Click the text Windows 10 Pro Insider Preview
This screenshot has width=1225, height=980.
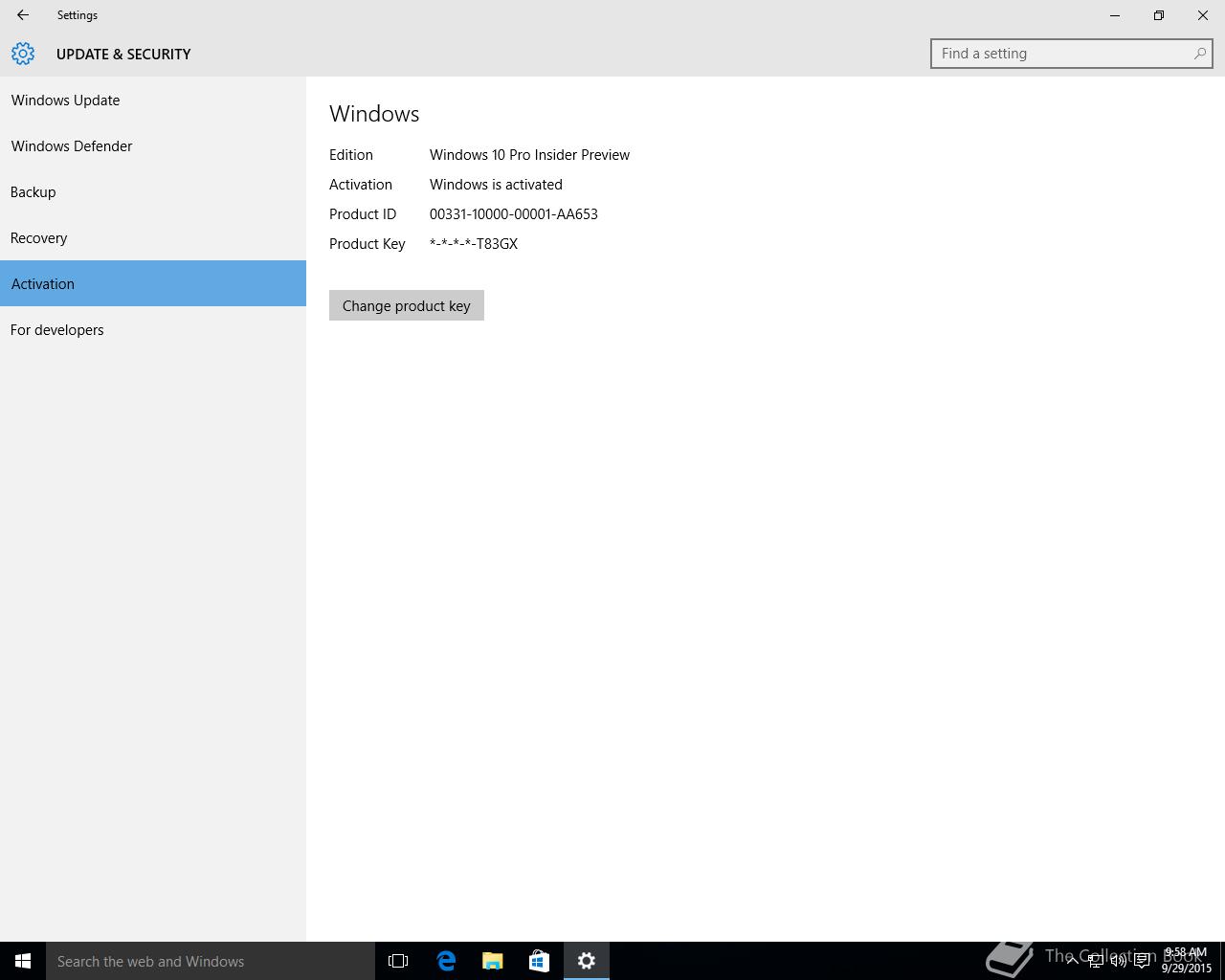529,154
